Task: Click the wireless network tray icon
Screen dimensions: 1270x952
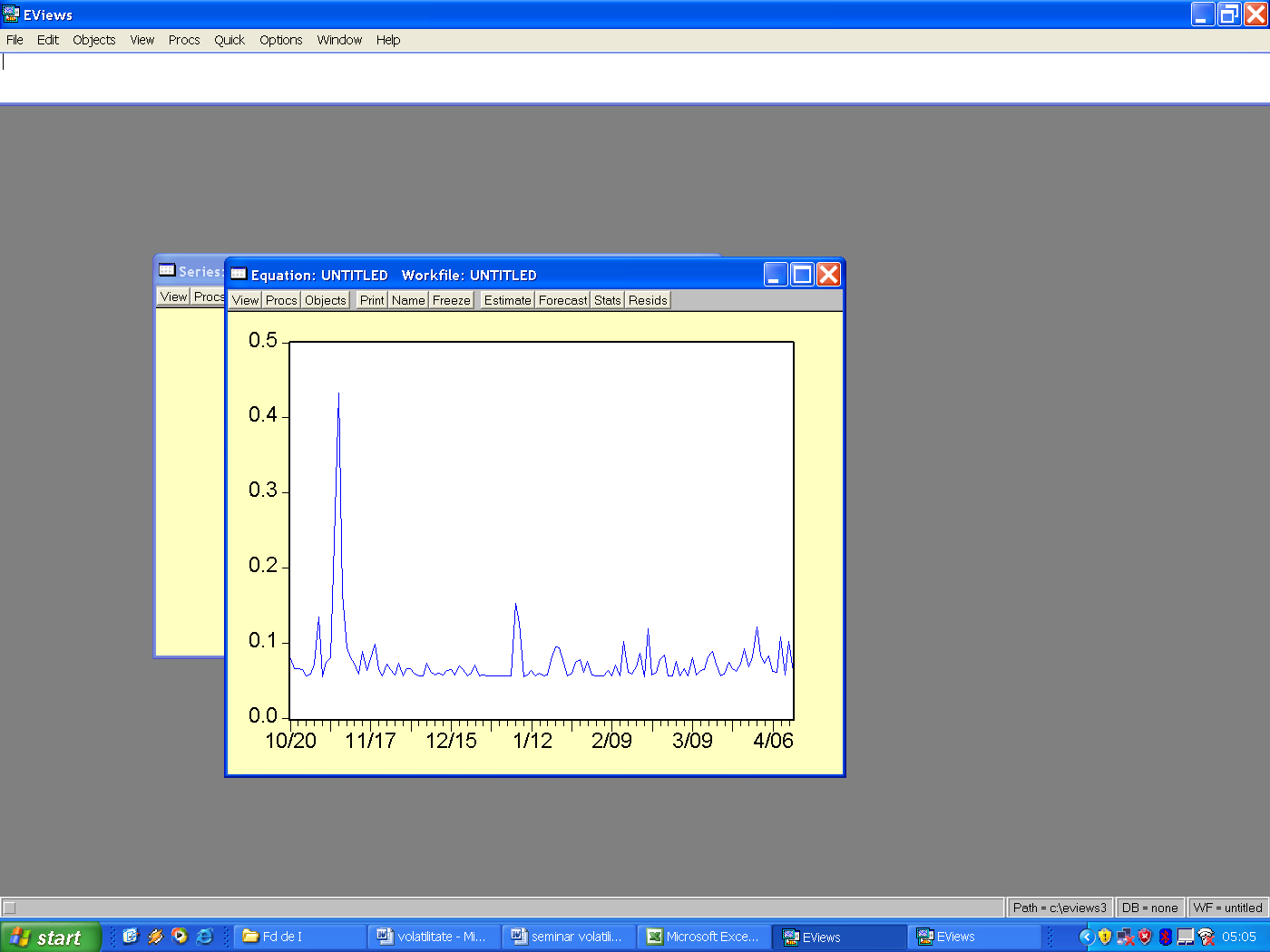Action: tap(1206, 937)
